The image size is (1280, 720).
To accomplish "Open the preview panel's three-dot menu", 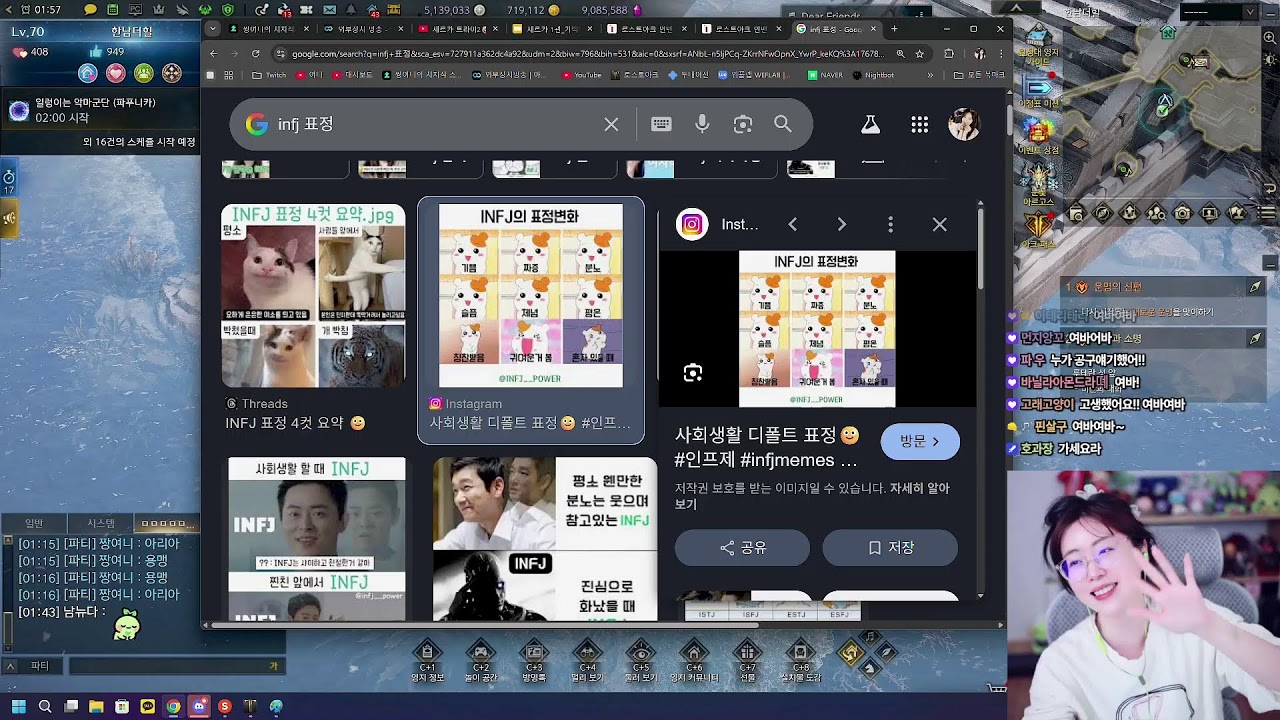I will [890, 225].
